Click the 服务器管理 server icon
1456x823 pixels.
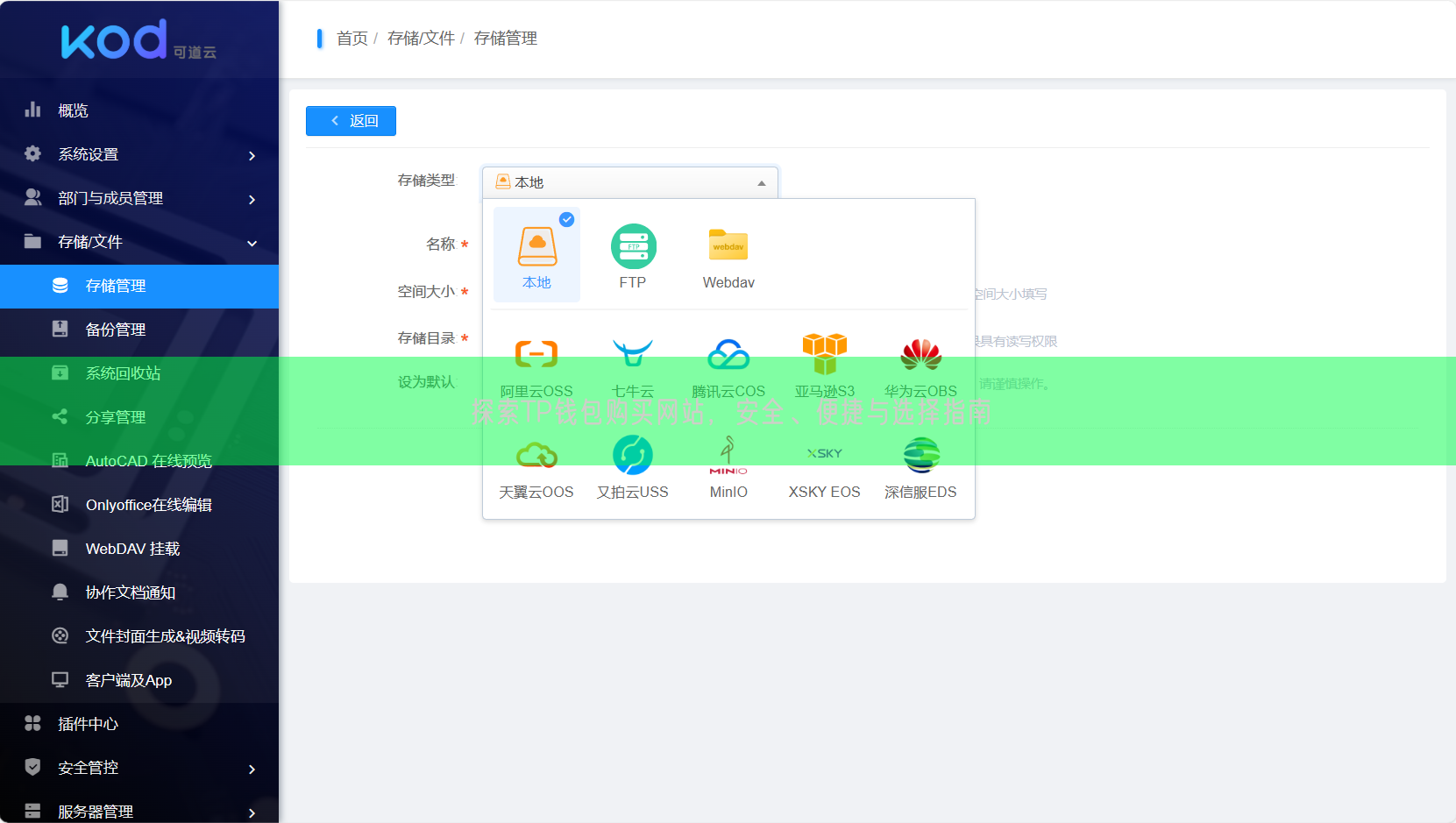[32, 811]
